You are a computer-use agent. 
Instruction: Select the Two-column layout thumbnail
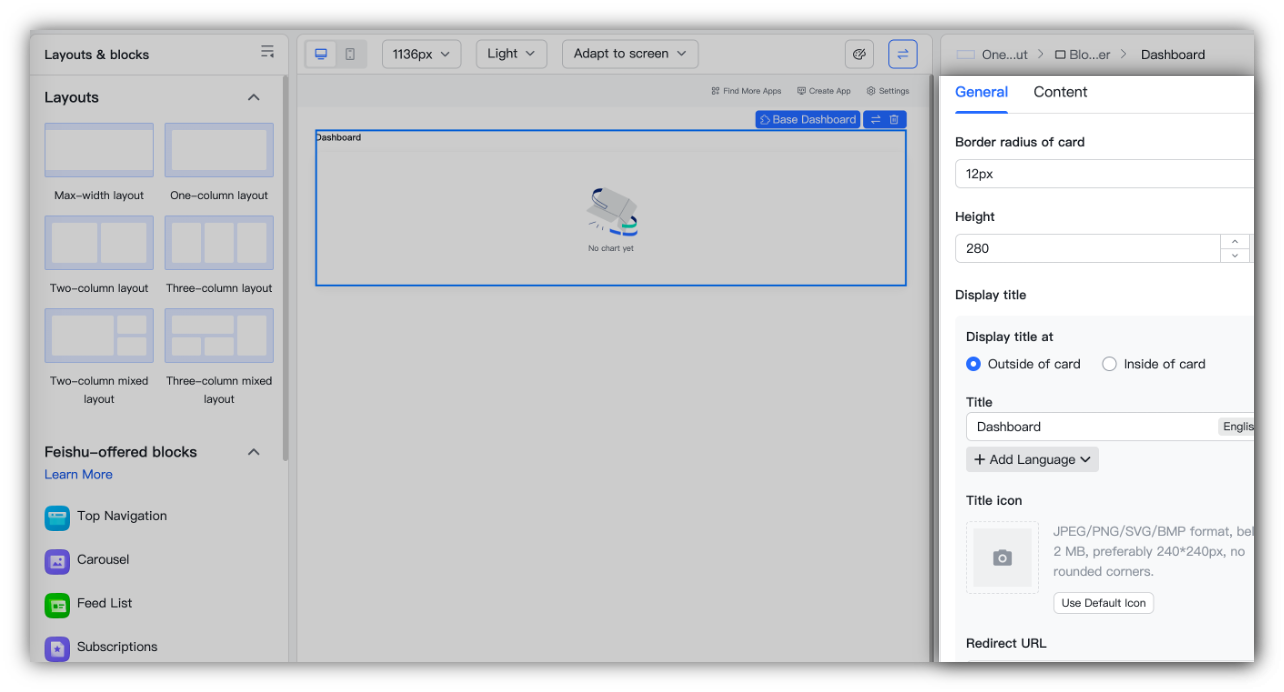coord(99,243)
